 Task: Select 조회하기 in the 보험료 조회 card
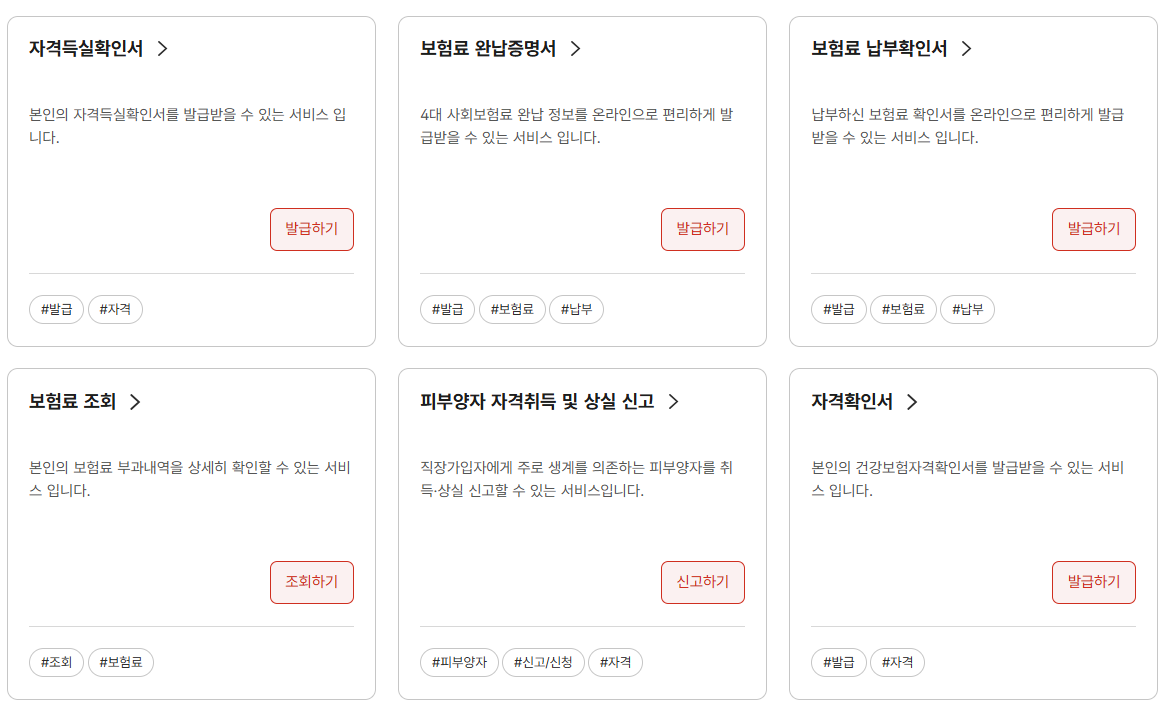coord(311,582)
